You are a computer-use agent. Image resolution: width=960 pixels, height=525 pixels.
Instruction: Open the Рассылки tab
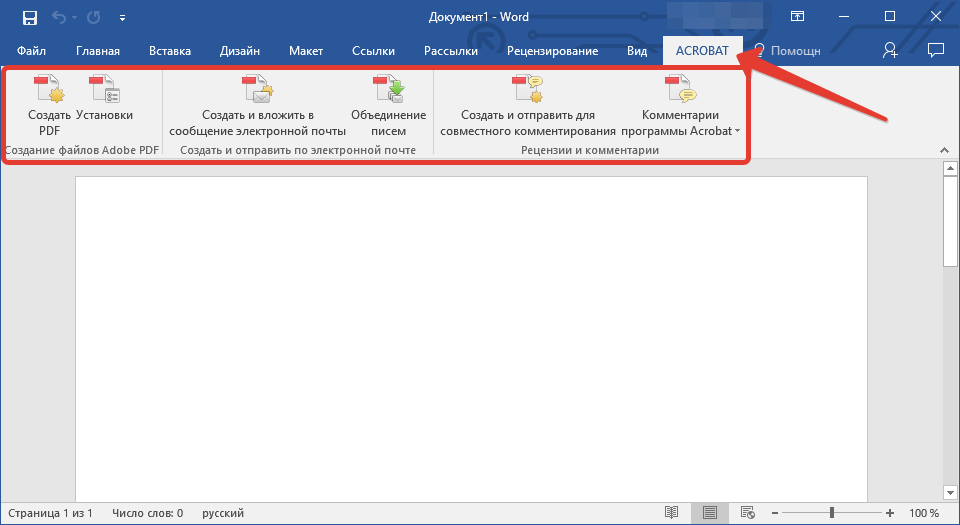451,51
